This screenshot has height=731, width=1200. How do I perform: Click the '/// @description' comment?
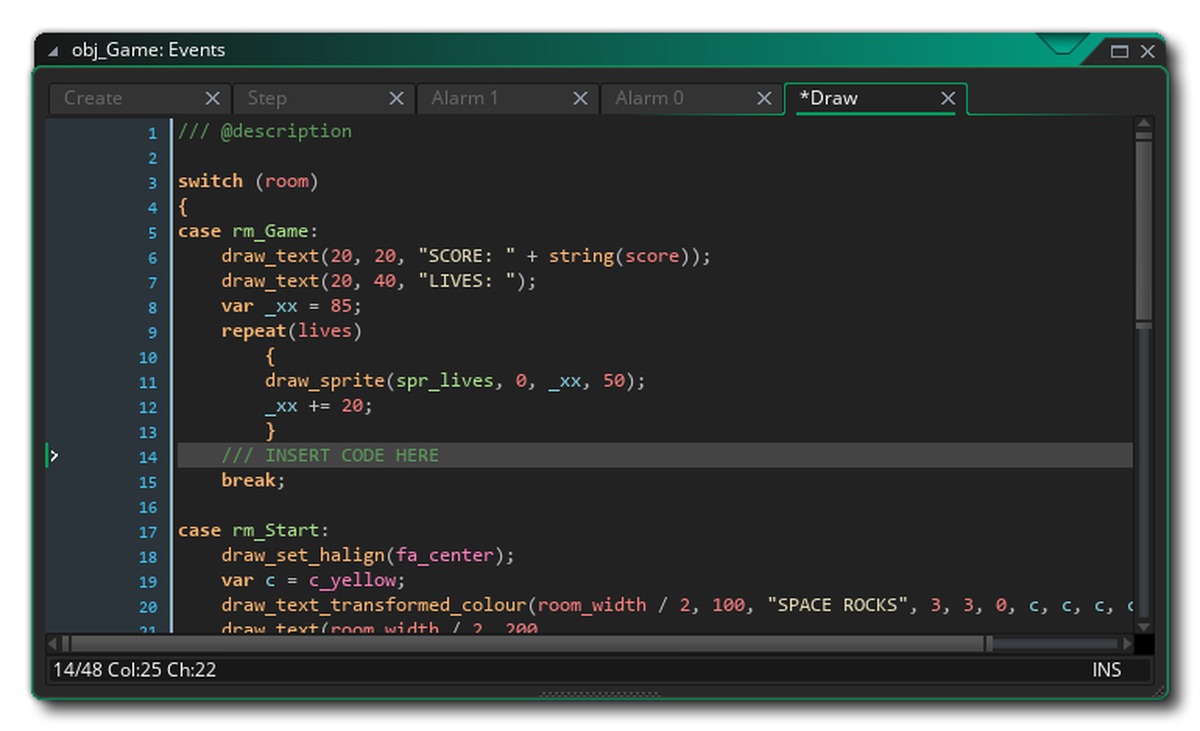coord(265,131)
